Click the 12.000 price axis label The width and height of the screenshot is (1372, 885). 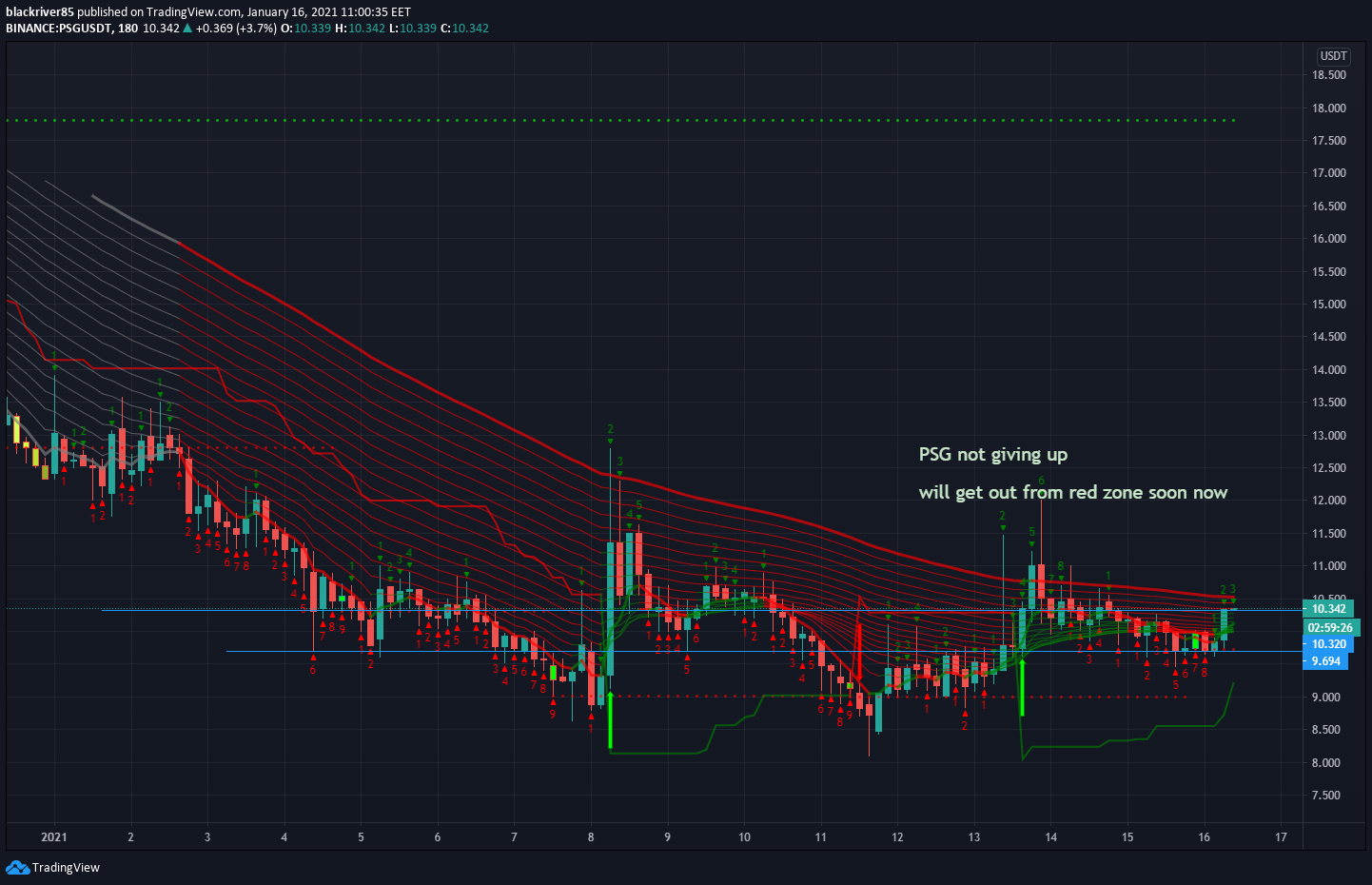(x=1329, y=501)
